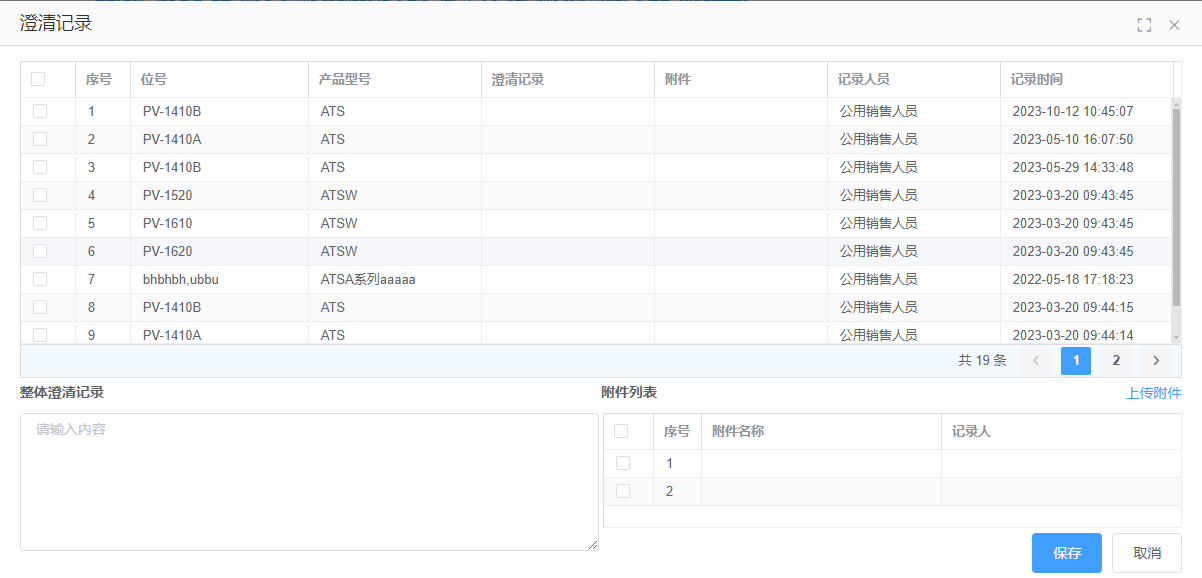
Task: Close the 澄清记录 dialog with the X icon
Action: [1175, 25]
